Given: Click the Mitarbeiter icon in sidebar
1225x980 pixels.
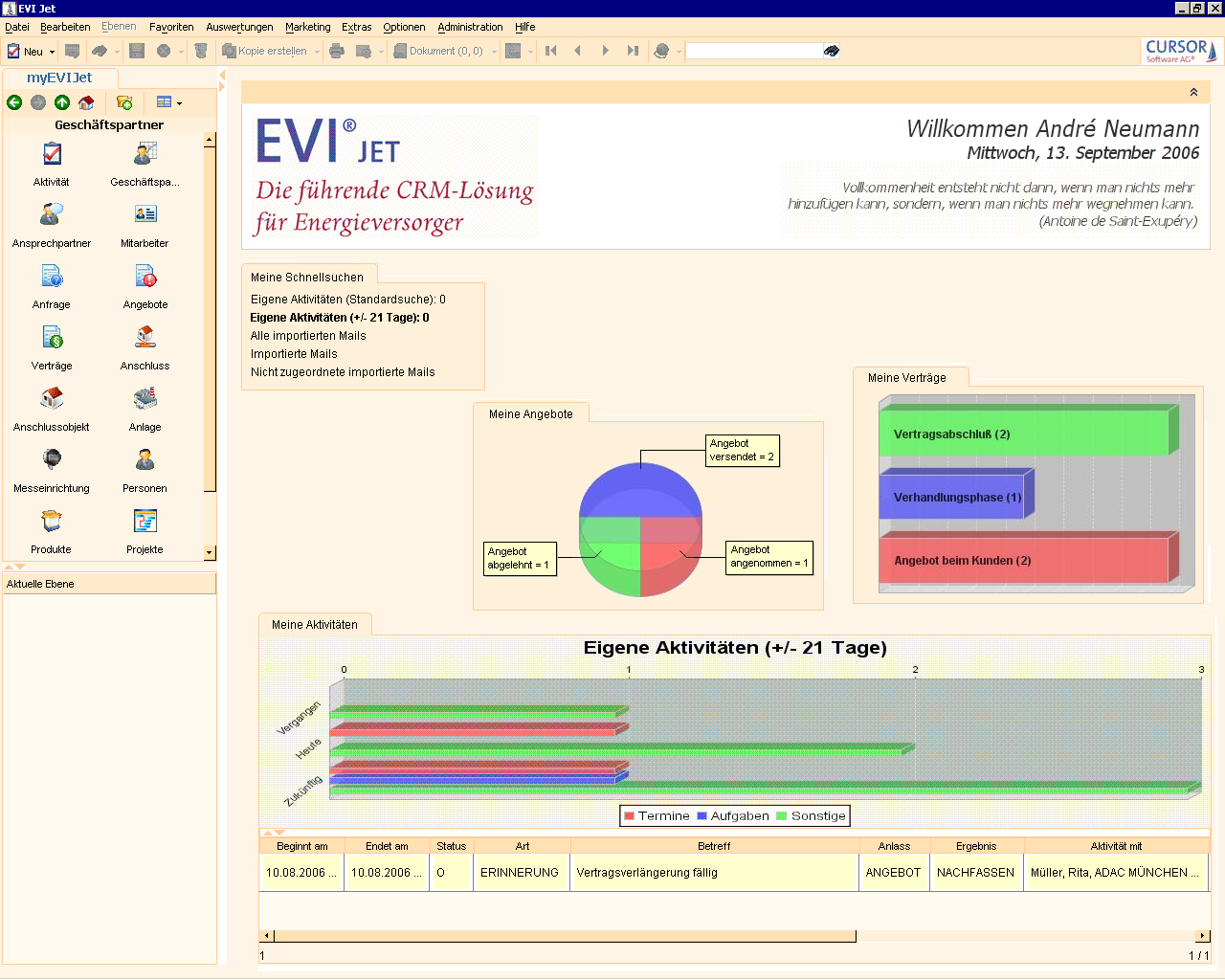Looking at the screenshot, I should click(145, 215).
